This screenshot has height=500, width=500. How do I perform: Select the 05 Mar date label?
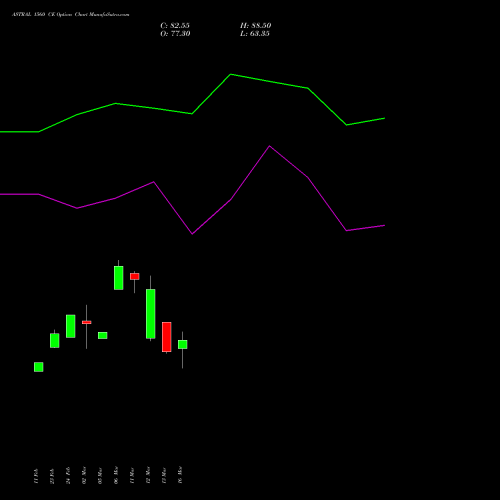click(100, 475)
